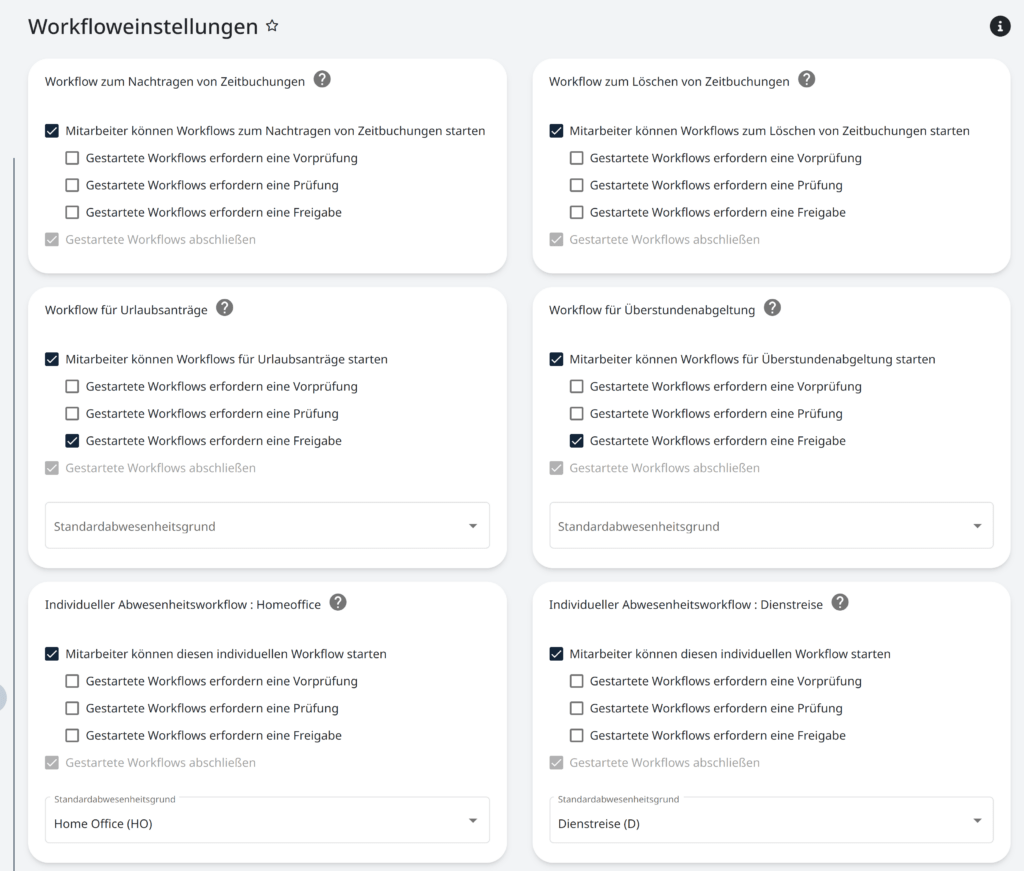1024x871 pixels.
Task: Open the Dienstreise (D) dropdown
Action: pyautogui.click(x=978, y=819)
